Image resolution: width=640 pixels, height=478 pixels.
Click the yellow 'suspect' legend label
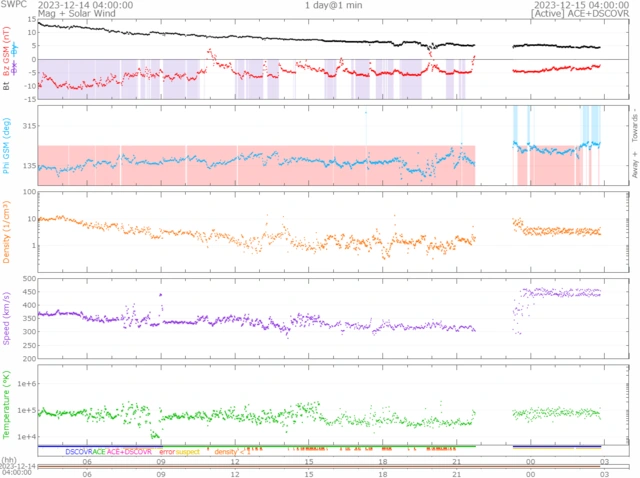tap(188, 452)
